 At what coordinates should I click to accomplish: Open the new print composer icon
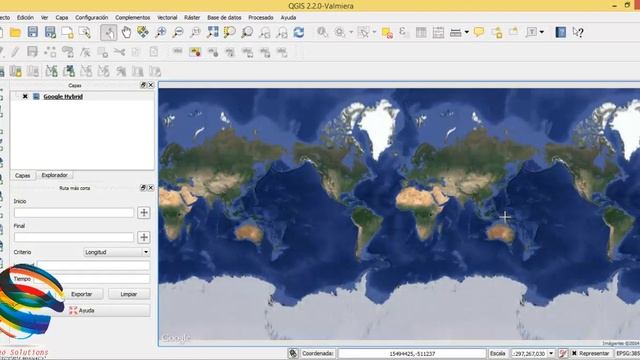pyautogui.click(x=67, y=32)
